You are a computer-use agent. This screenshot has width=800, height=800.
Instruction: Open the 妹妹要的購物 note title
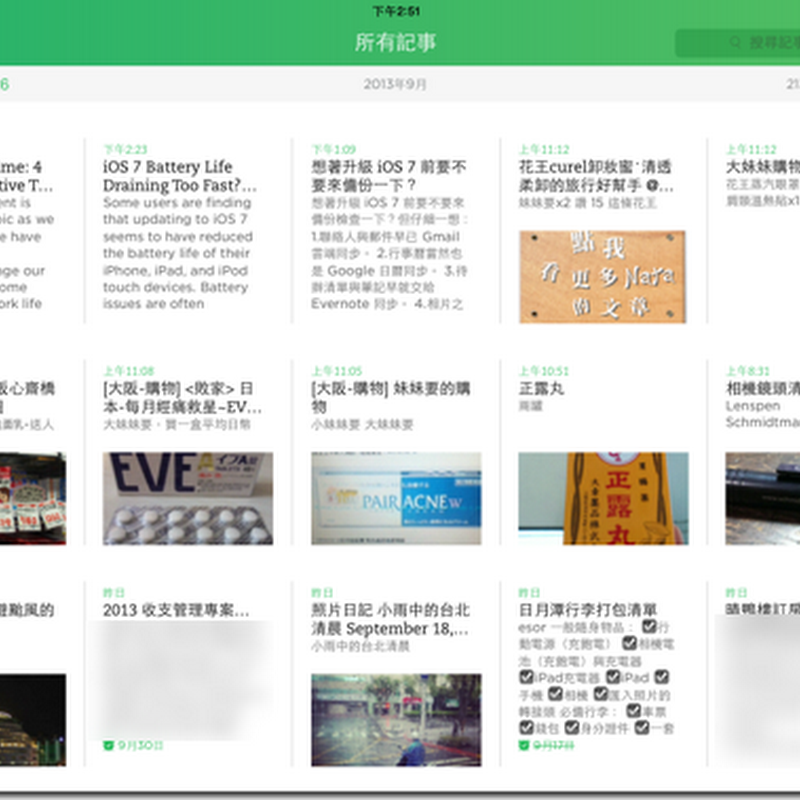[390, 397]
